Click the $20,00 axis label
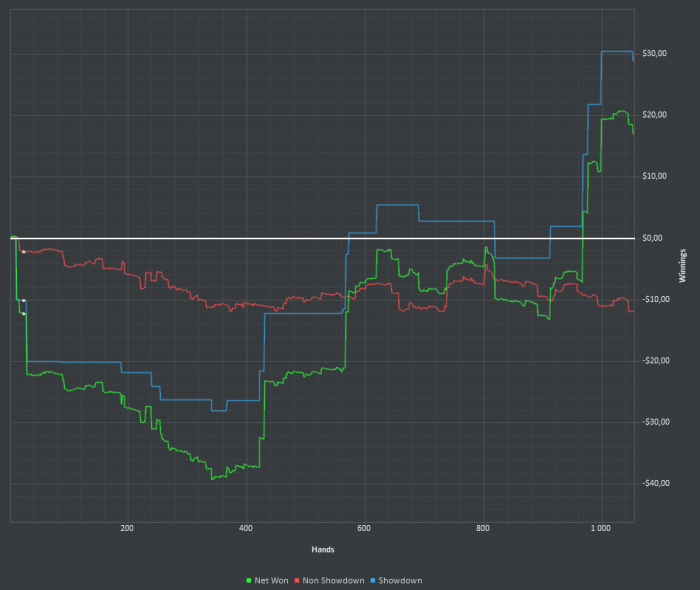The image size is (700, 590). point(654,115)
